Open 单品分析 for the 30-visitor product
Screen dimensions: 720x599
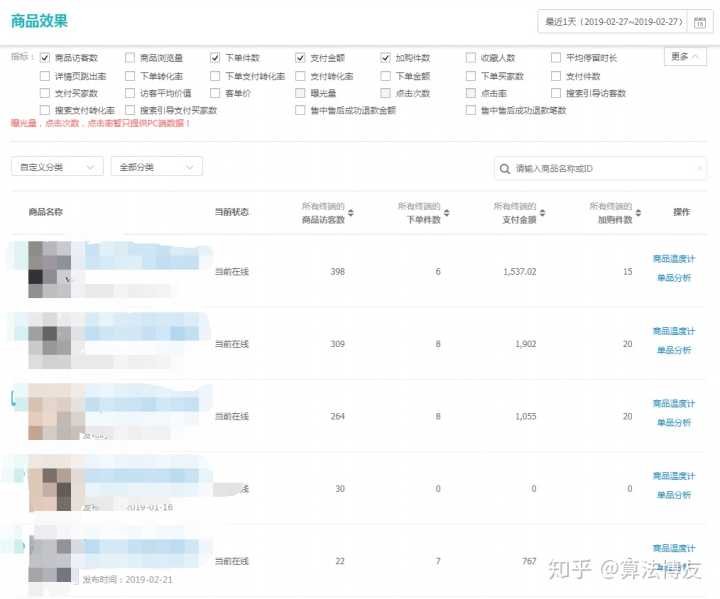coord(674,495)
